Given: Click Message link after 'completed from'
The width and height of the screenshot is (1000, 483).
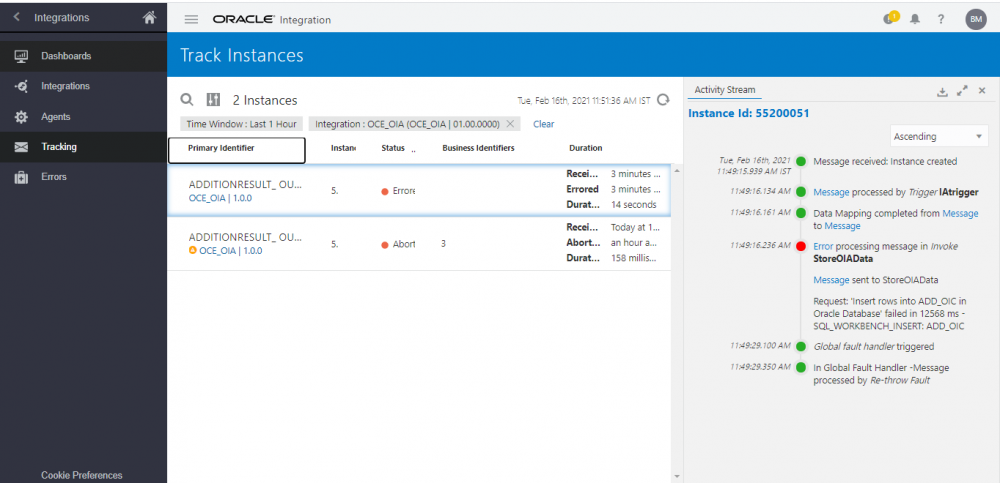Looking at the screenshot, I should (960, 214).
